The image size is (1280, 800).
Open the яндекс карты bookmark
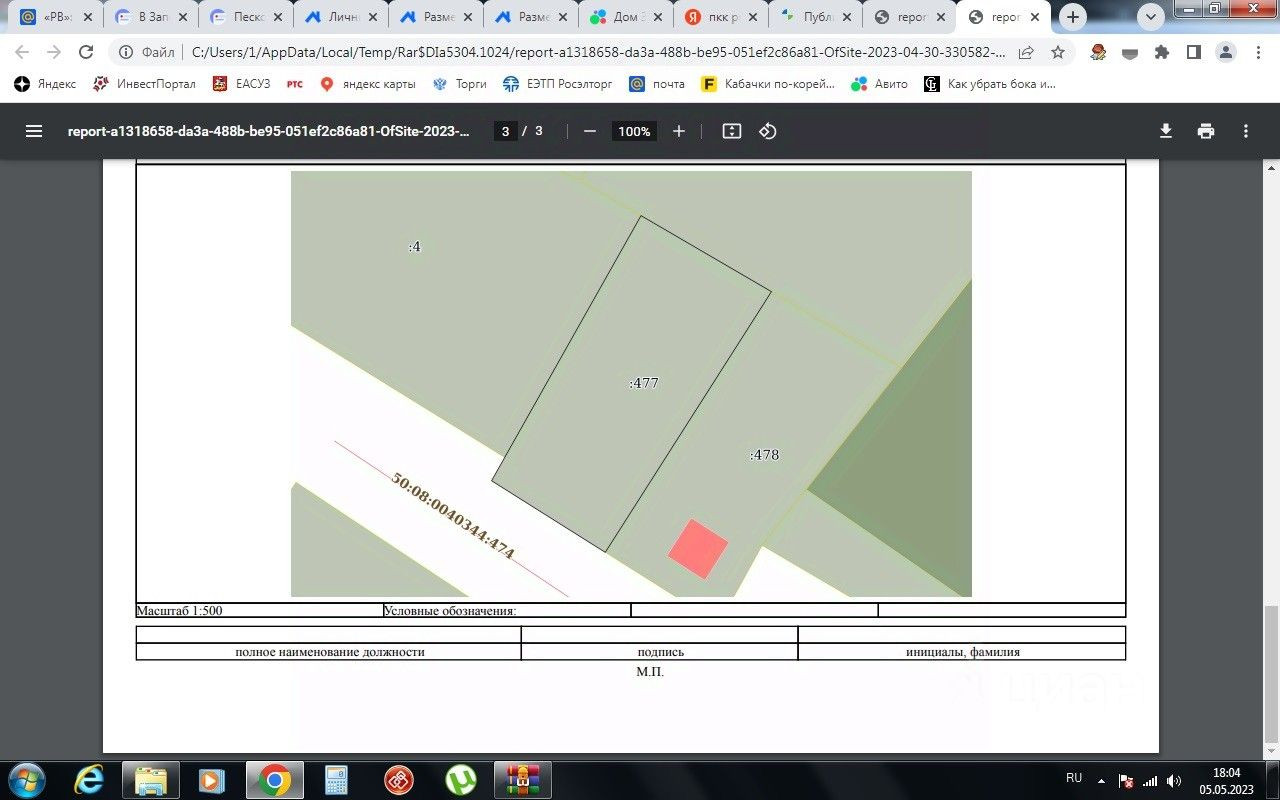pos(367,84)
